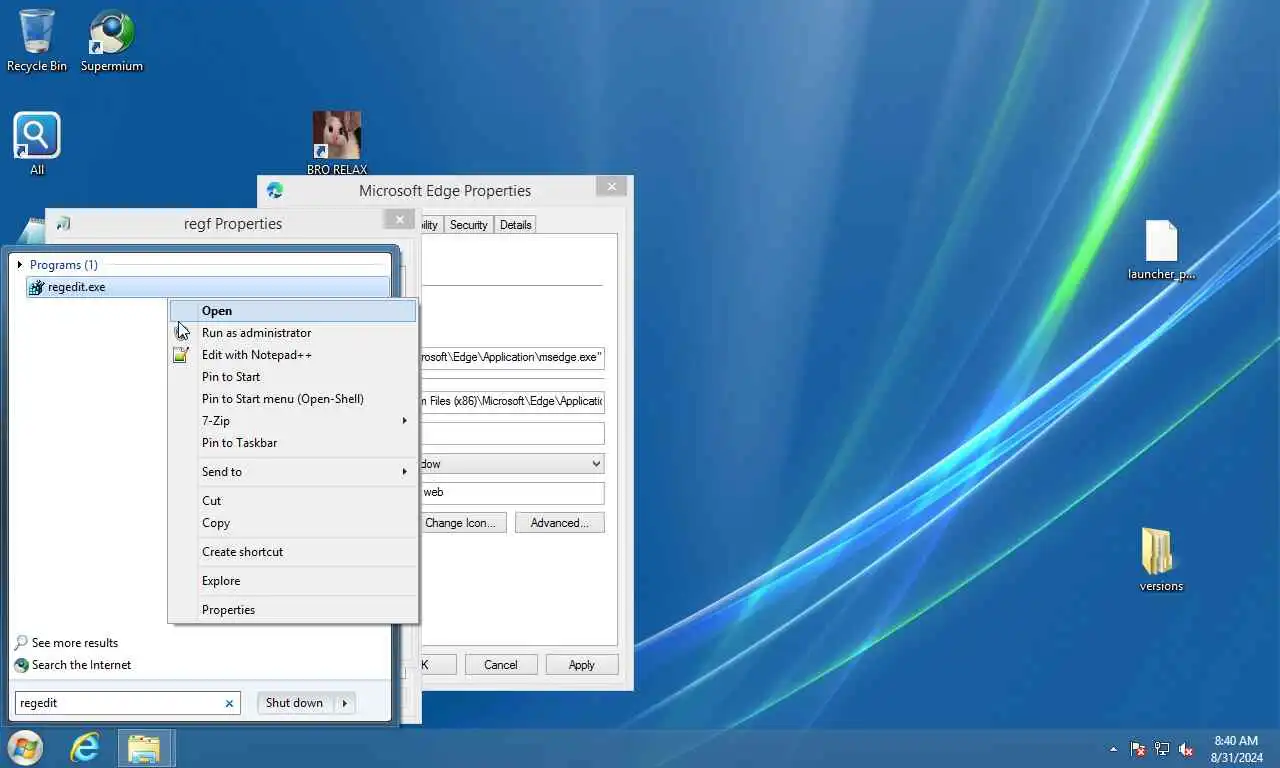Viewport: 1280px width, 768px height.
Task: Open the versions folder on desktop
Action: pos(1161,560)
